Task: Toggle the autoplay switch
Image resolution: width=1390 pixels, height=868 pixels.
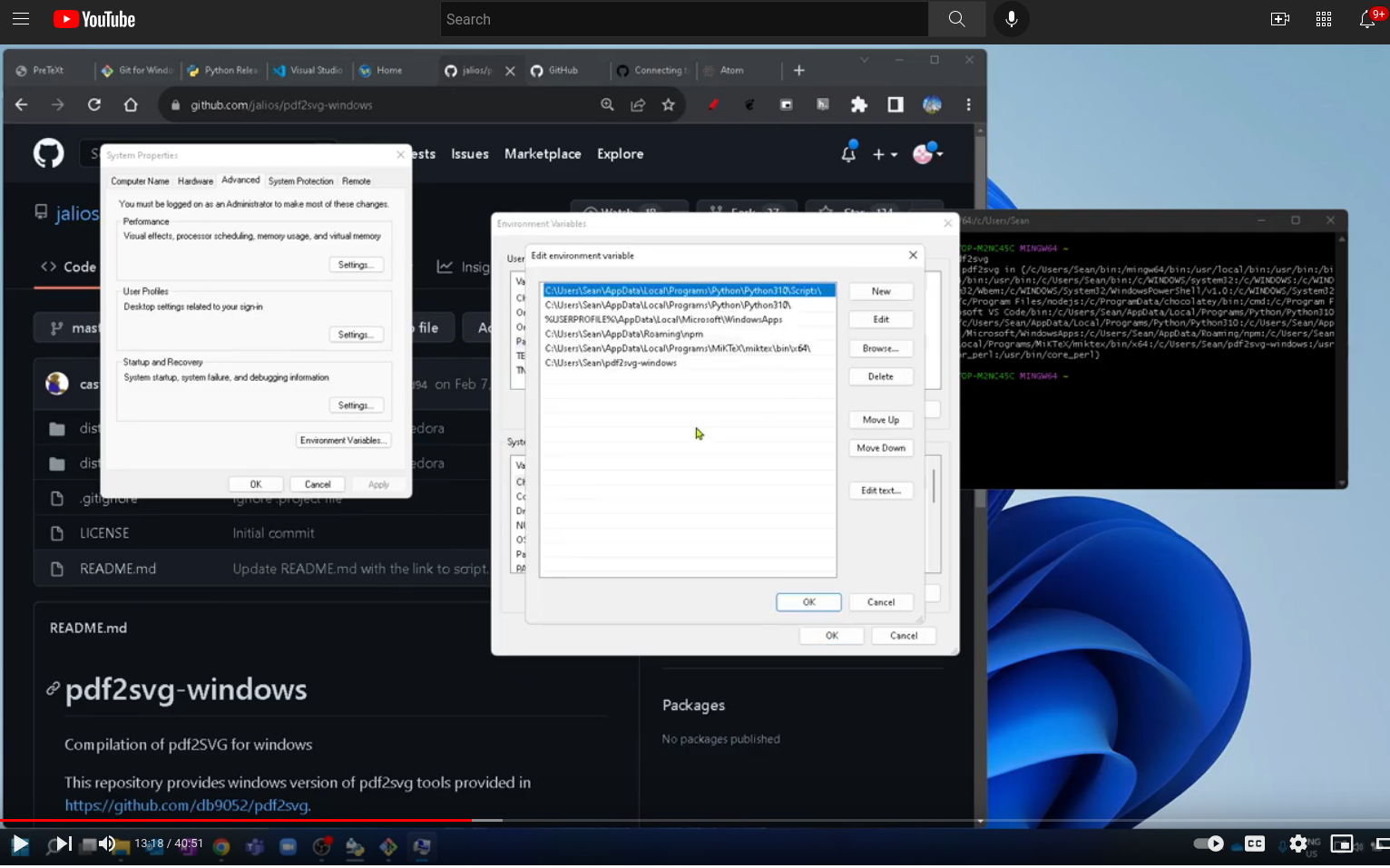Action: 1209,844
